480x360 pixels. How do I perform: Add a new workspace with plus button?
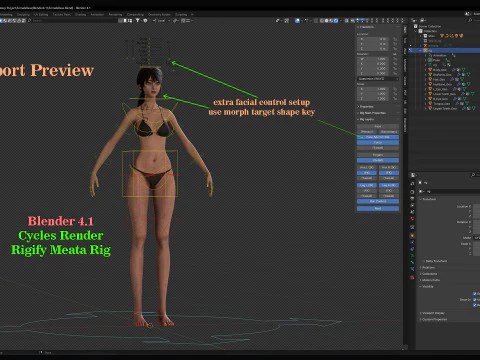(x=192, y=14)
